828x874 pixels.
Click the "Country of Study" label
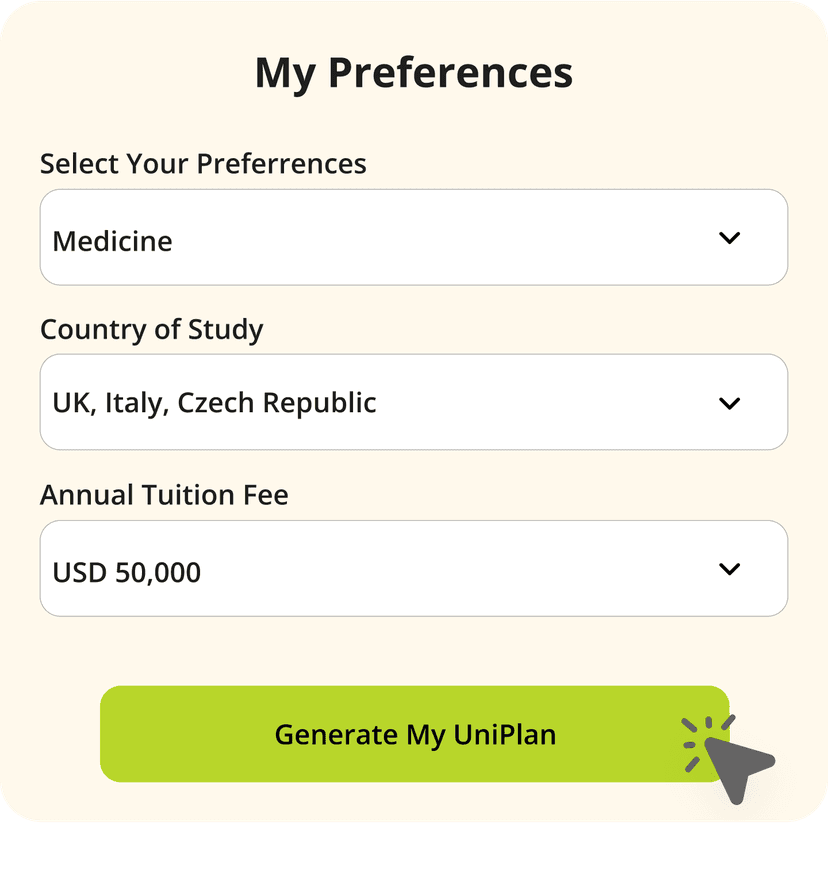pos(151,330)
